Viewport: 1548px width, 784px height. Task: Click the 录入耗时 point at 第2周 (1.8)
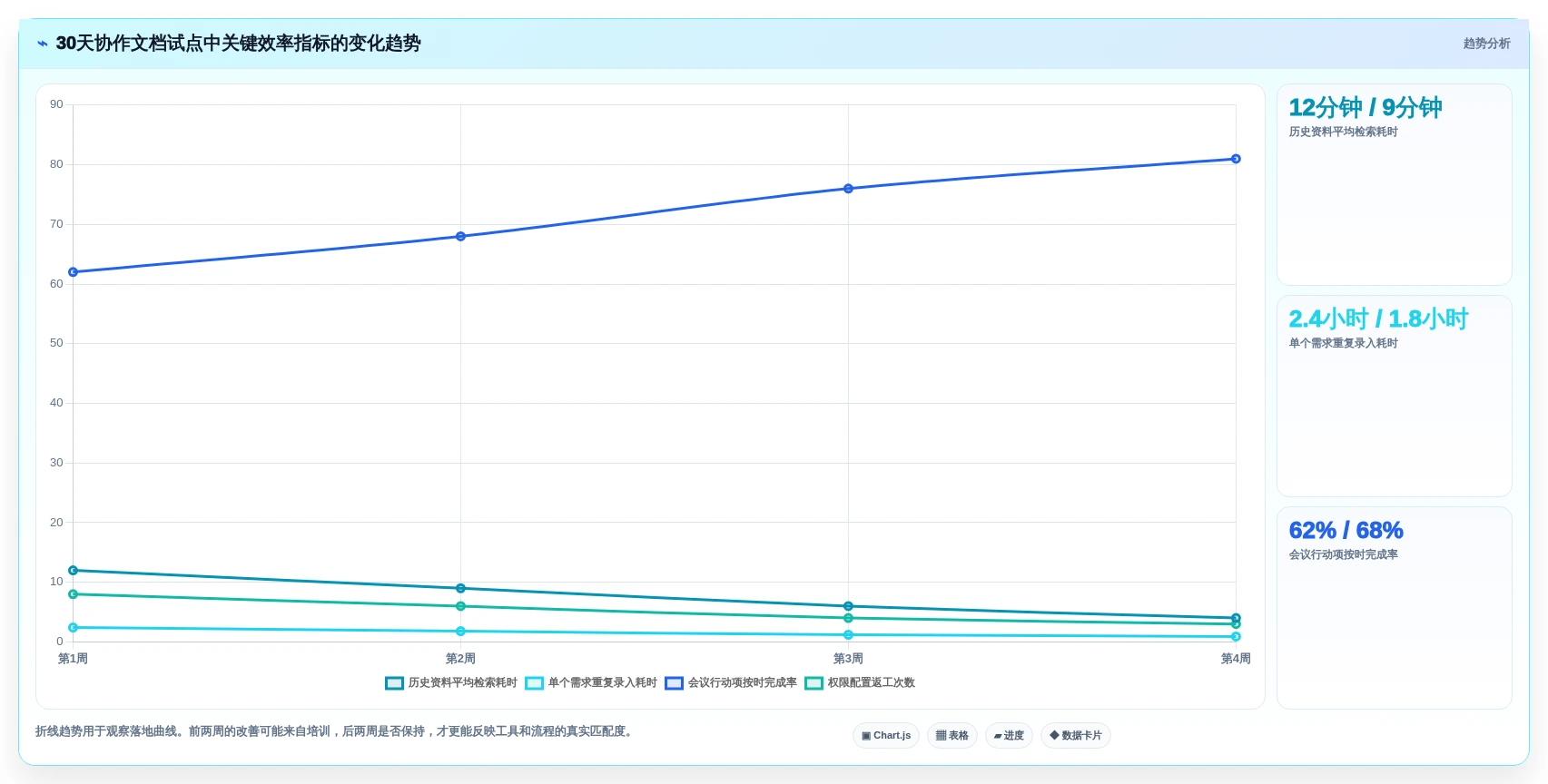pos(460,632)
